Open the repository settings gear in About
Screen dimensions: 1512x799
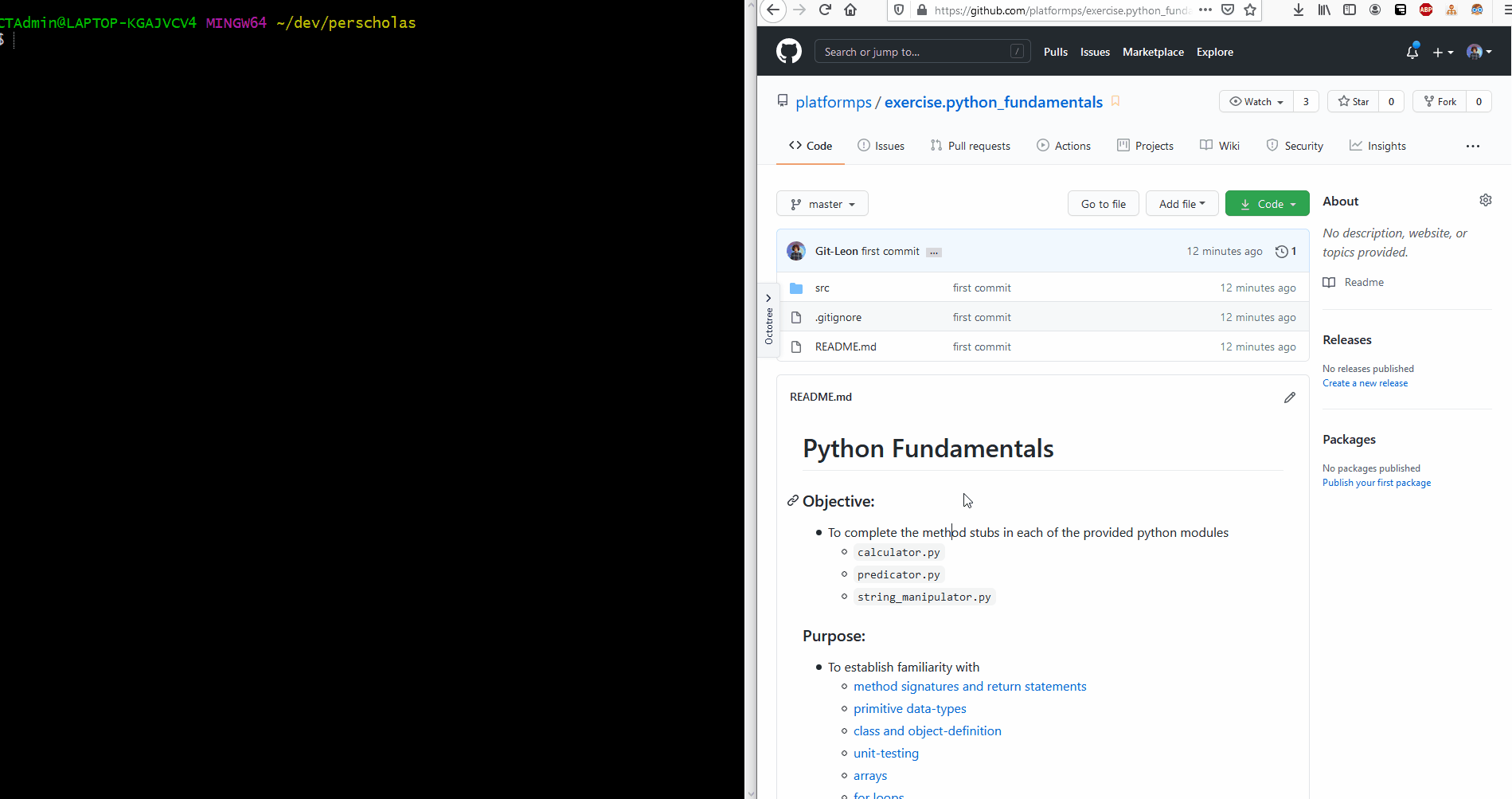pyautogui.click(x=1486, y=200)
